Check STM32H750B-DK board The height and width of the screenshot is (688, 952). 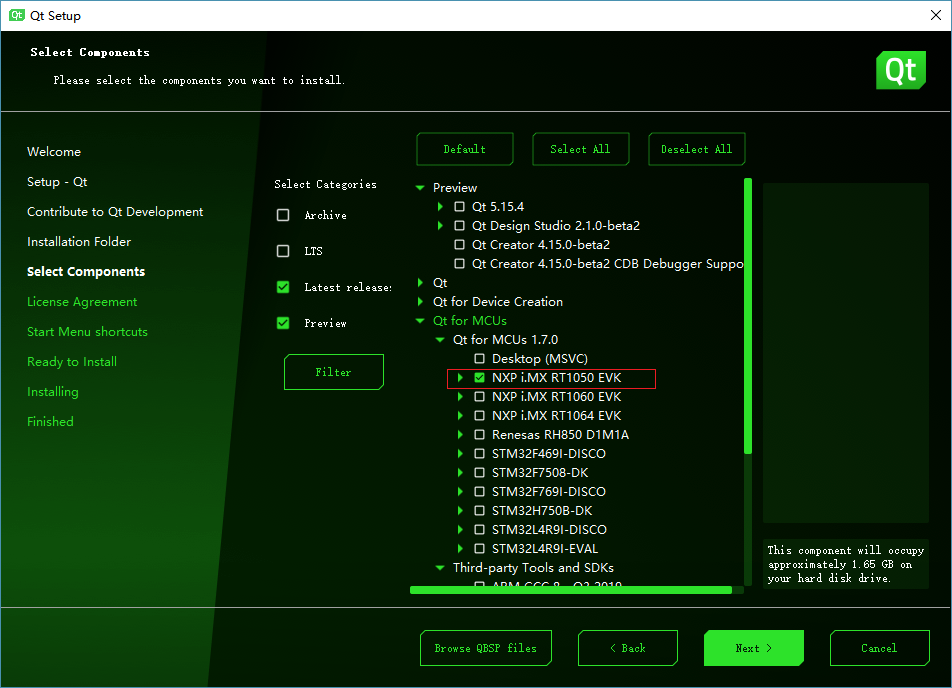click(480, 511)
